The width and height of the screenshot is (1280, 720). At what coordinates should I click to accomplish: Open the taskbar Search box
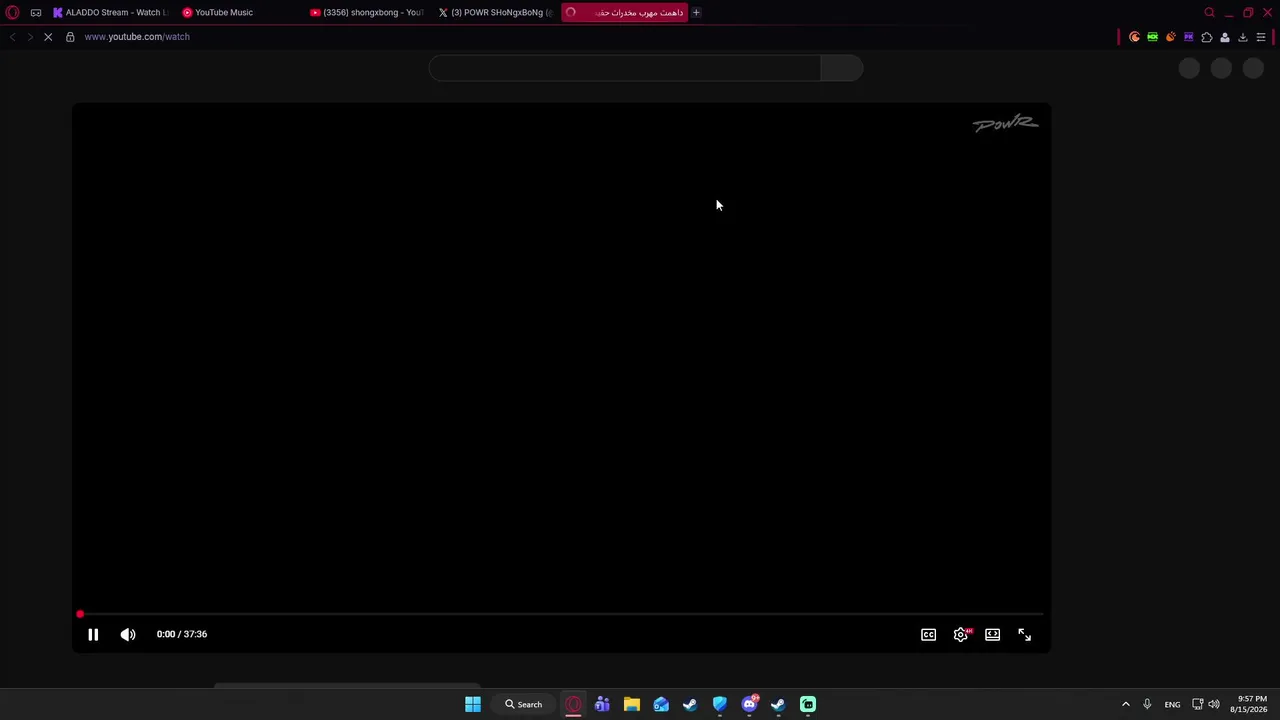pyautogui.click(x=524, y=704)
